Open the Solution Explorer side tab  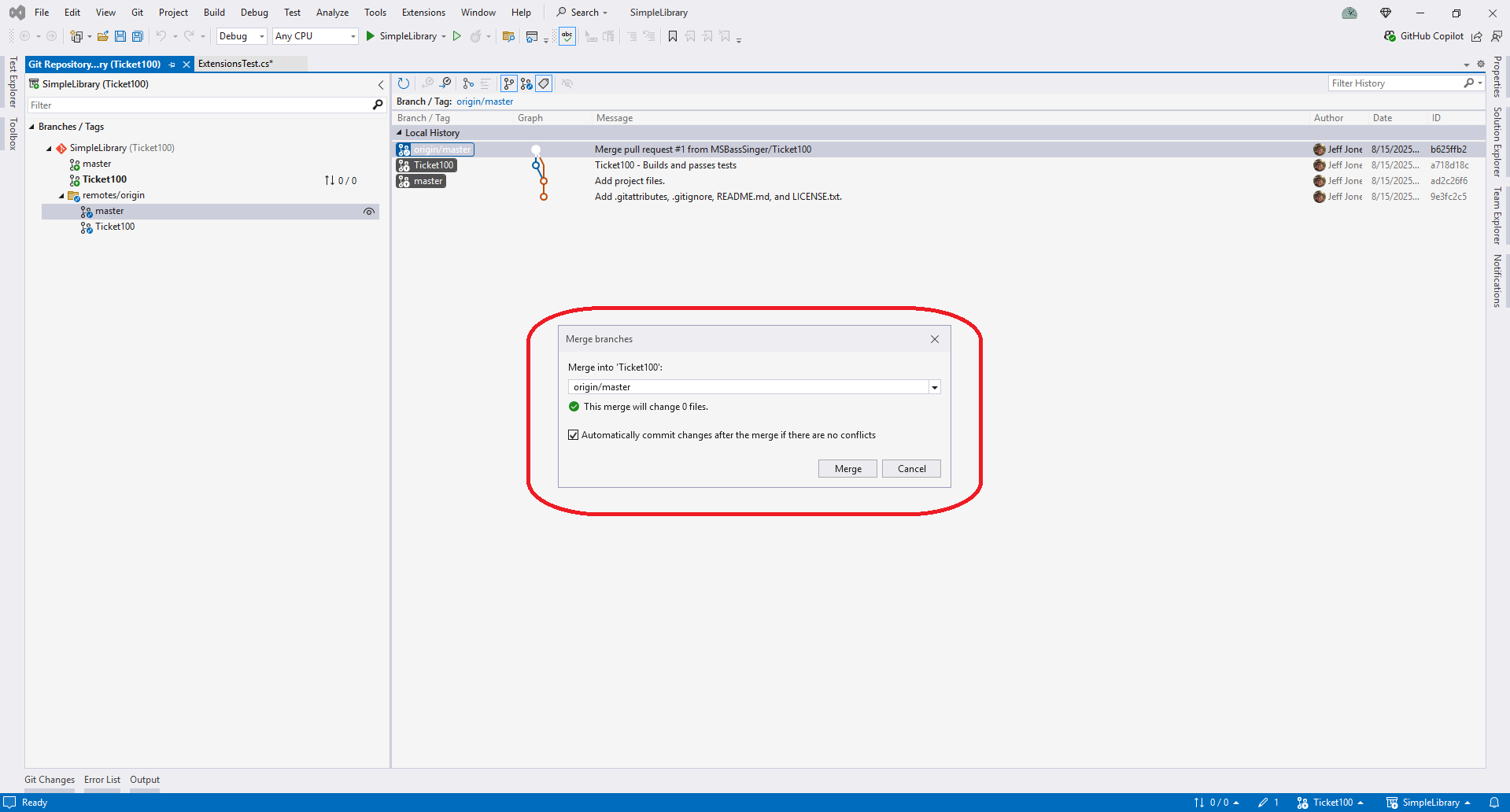pyautogui.click(x=1497, y=142)
